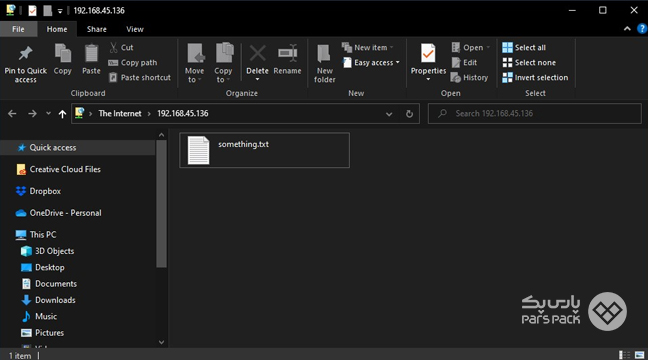This screenshot has width=648, height=360.
Task: Click the Copy ribbon icon
Action: (62, 54)
